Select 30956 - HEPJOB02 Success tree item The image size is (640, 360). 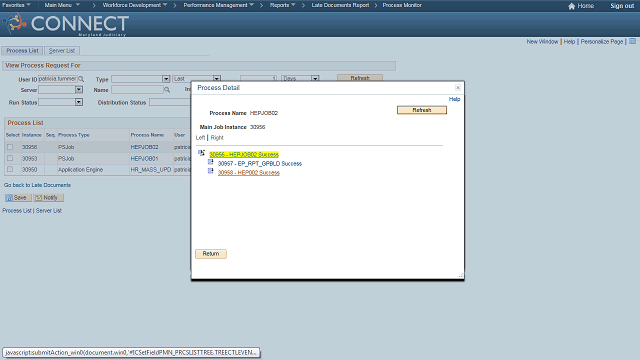point(244,154)
